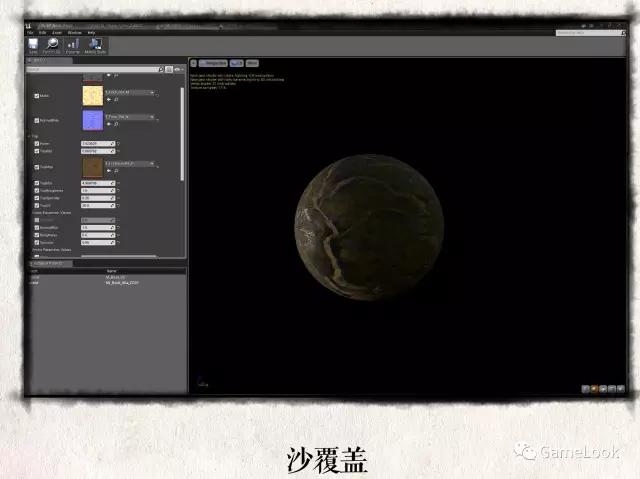The height and width of the screenshot is (479, 640).
Task: Click the Name column header
Action: click(x=111, y=271)
